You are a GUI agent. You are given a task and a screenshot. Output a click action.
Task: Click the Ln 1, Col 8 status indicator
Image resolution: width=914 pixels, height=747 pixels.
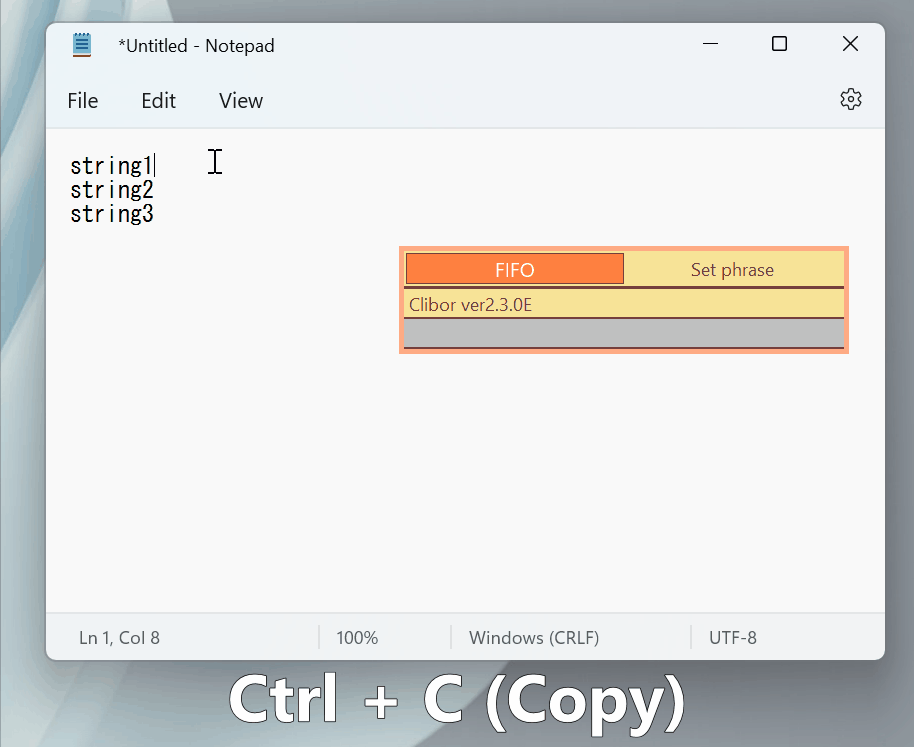click(119, 638)
